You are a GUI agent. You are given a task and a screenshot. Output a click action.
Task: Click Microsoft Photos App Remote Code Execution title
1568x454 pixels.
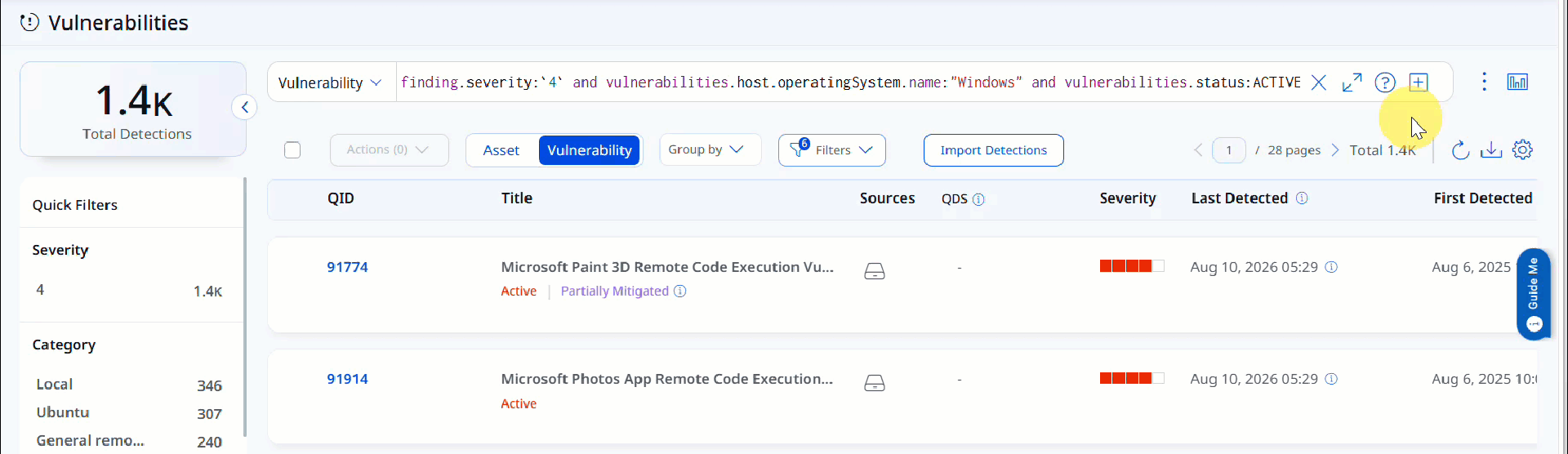(666, 379)
